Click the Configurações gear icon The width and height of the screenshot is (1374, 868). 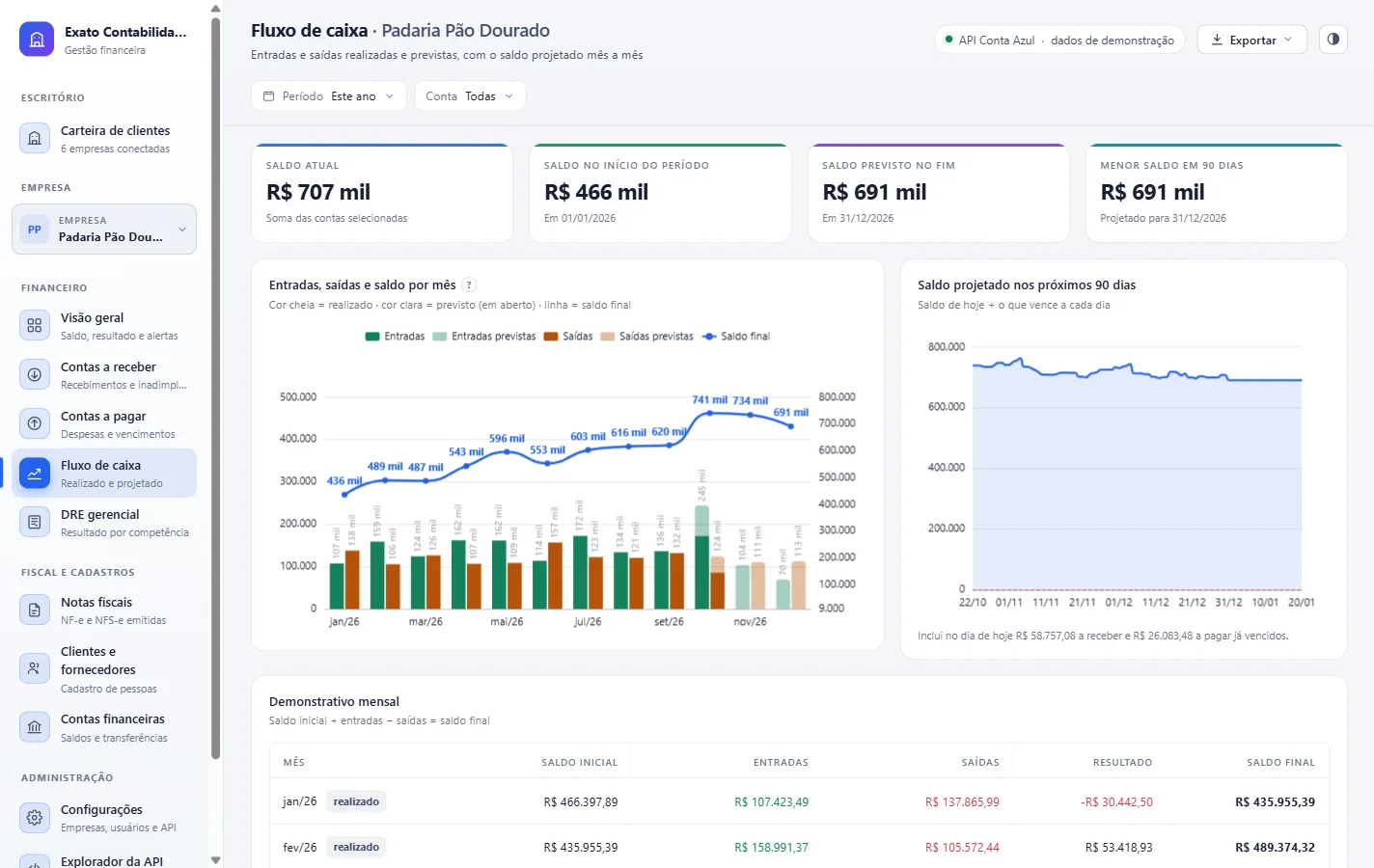point(35,818)
